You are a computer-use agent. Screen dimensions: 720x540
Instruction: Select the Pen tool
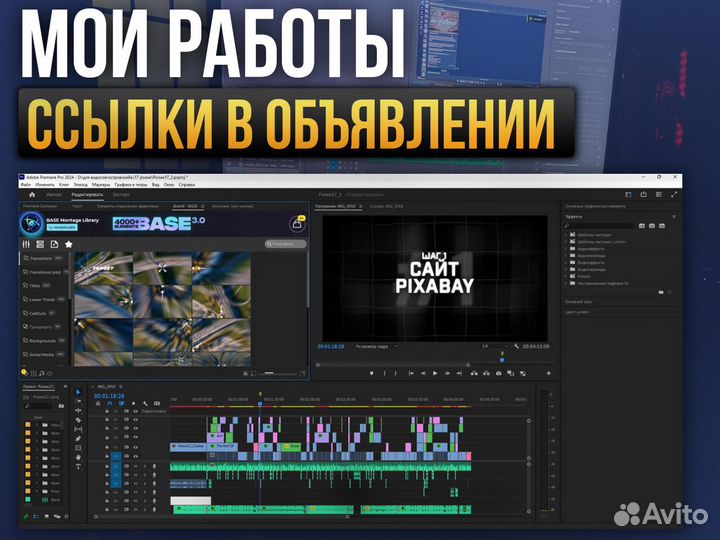[78, 439]
